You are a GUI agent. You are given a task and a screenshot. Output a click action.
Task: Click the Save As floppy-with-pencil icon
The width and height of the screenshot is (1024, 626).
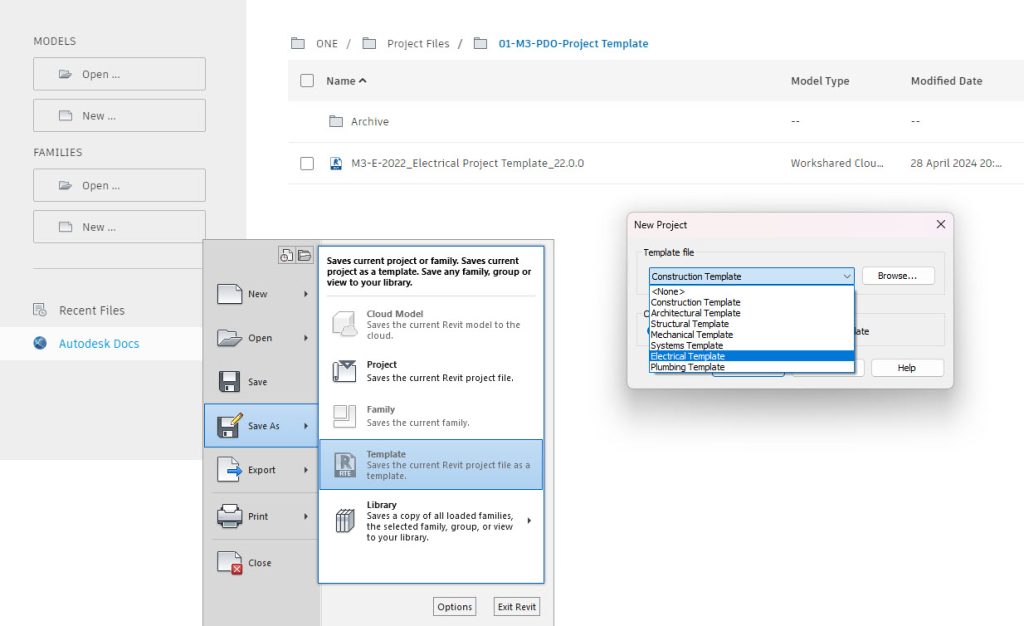pos(229,425)
